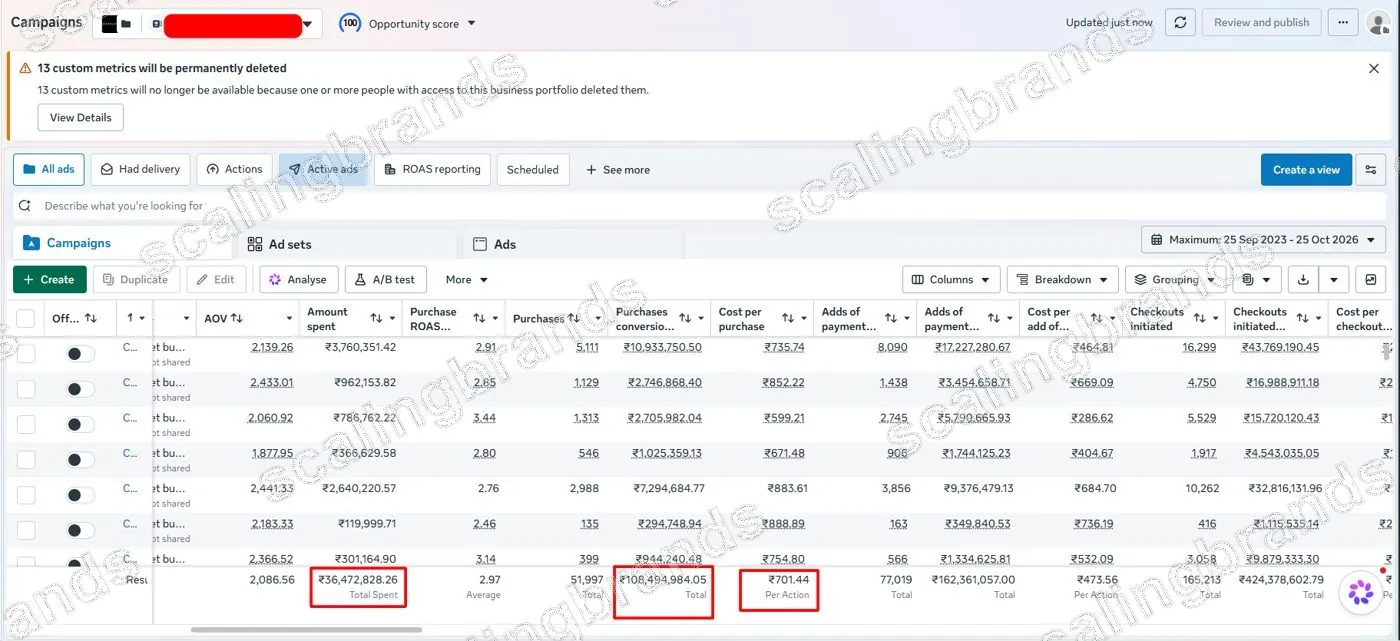Toggle campaign with ₹3,760,351.42 spent
This screenshot has height=641, width=1400.
coord(81,354)
